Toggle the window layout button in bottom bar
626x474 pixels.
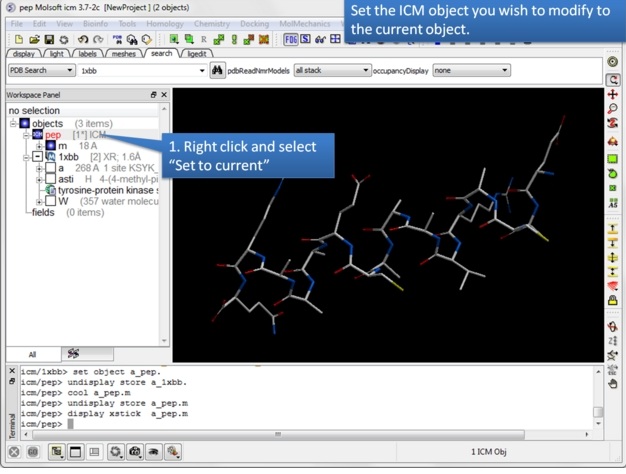(x=75, y=452)
